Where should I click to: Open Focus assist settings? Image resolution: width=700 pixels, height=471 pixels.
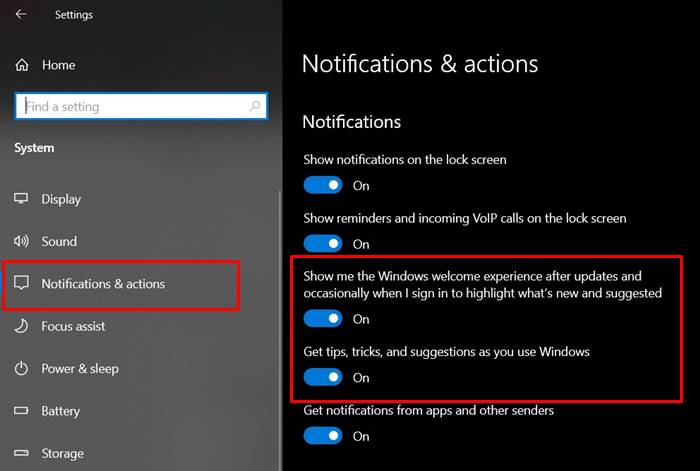(x=73, y=326)
